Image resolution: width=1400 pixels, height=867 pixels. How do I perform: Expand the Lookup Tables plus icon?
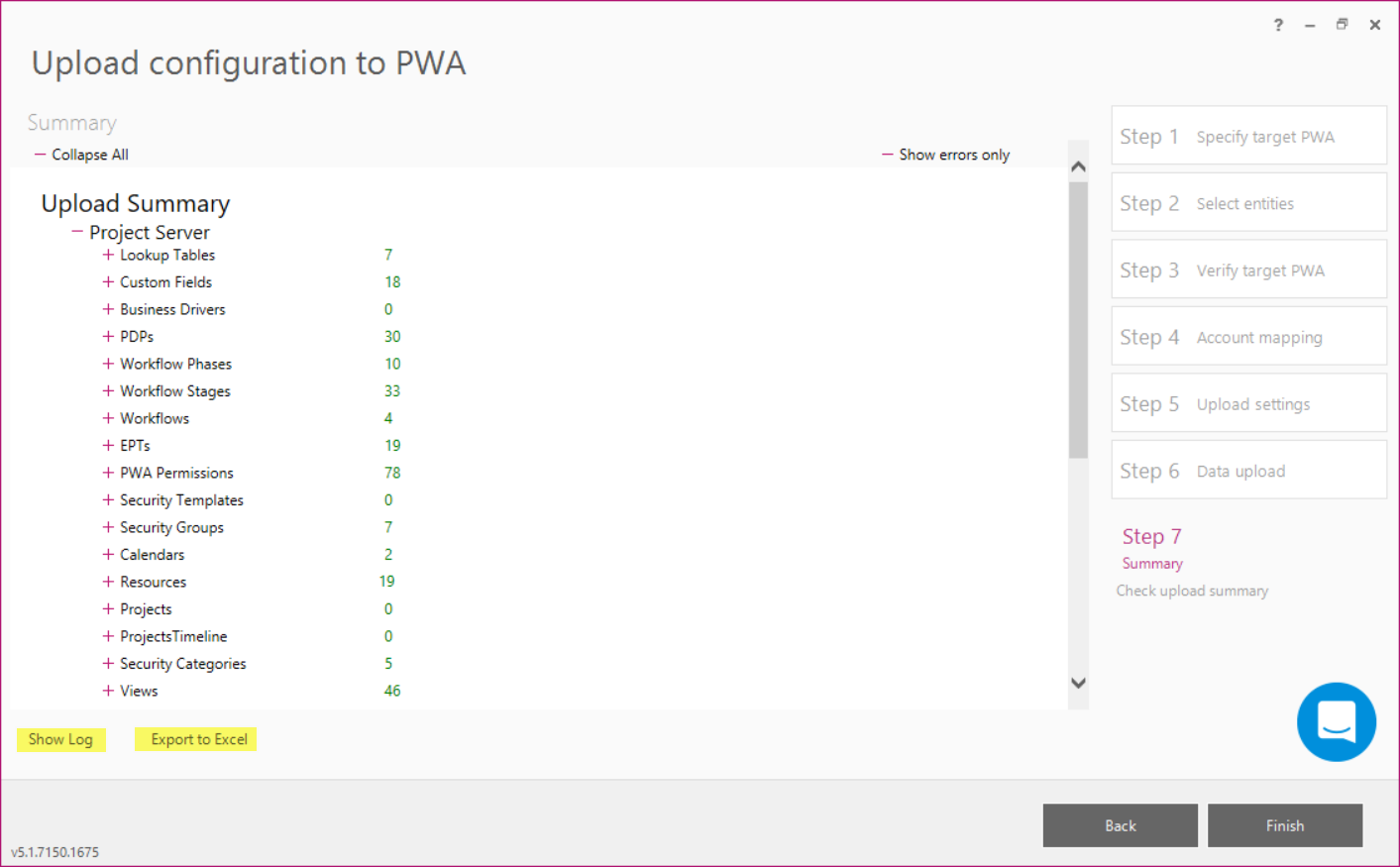point(108,255)
